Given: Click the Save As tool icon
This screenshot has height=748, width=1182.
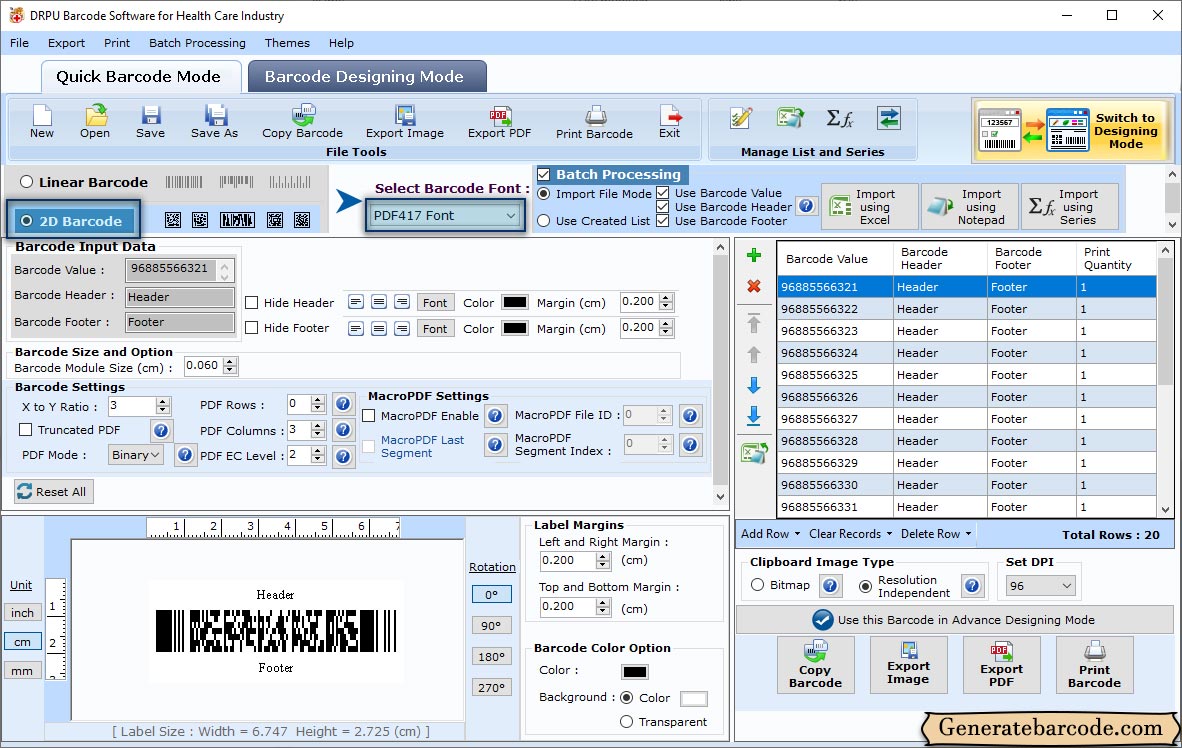Looking at the screenshot, I should coord(214,121).
